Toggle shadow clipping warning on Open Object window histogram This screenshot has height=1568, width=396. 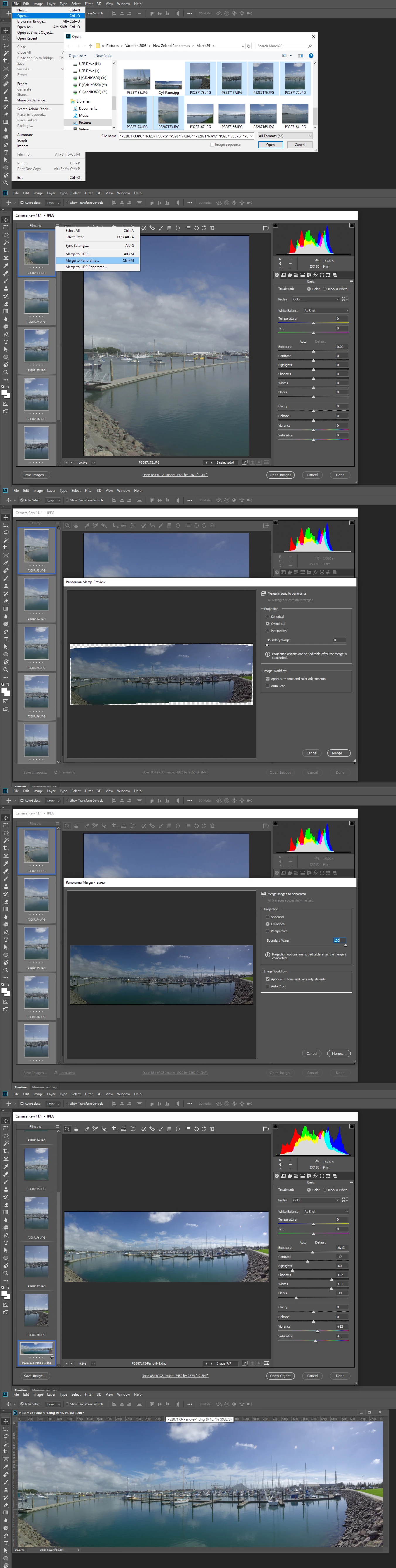[276, 1127]
